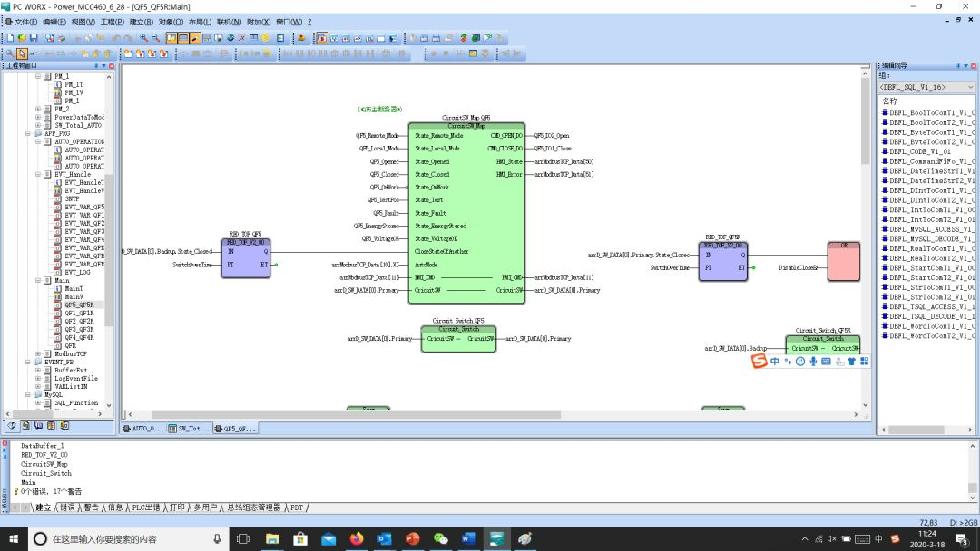Click the New file toolbar icon
The width and height of the screenshot is (980, 551).
8,38
